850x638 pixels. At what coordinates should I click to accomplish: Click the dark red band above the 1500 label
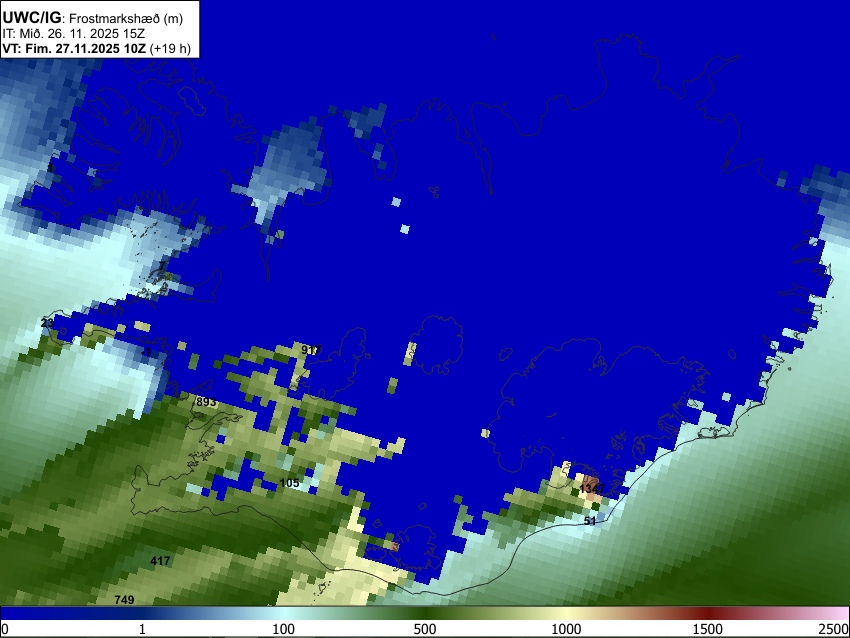pyautogui.click(x=708, y=613)
